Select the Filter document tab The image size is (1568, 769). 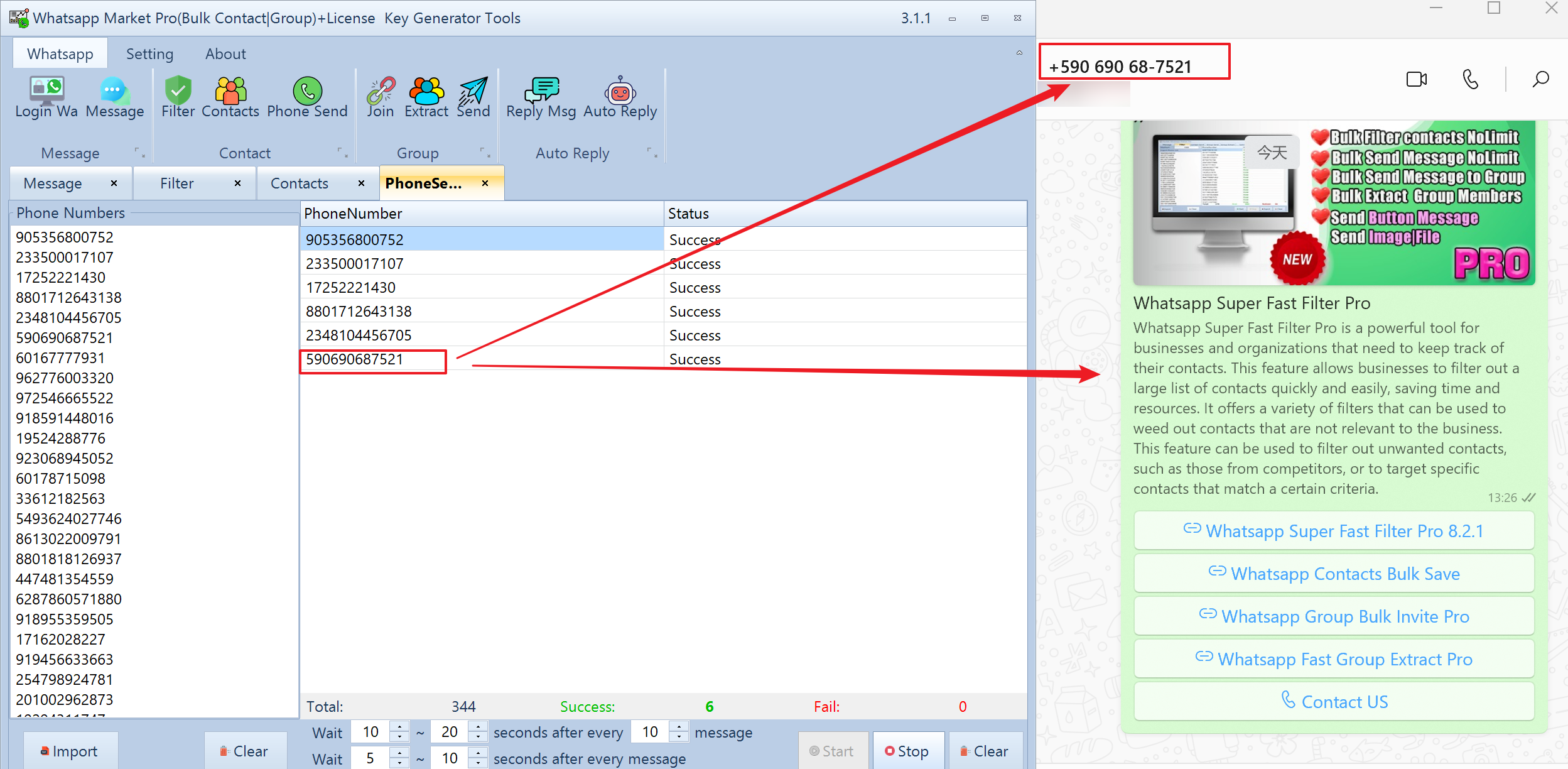176,183
